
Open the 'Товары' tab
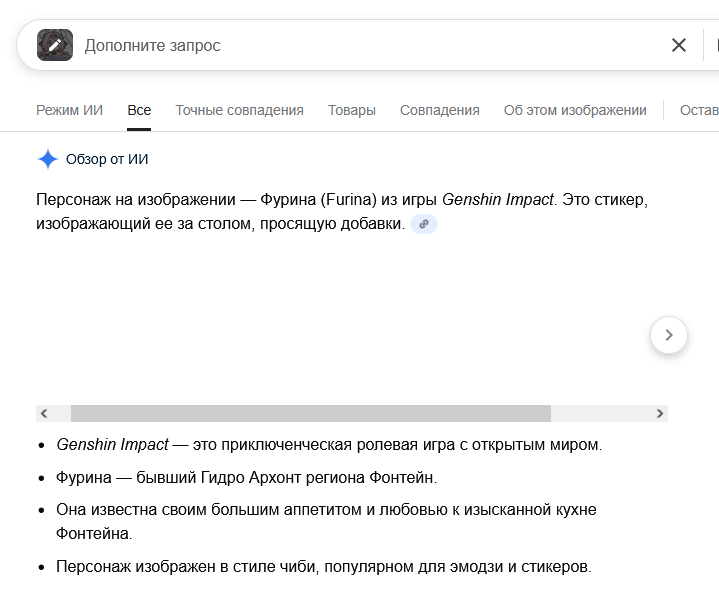click(352, 110)
